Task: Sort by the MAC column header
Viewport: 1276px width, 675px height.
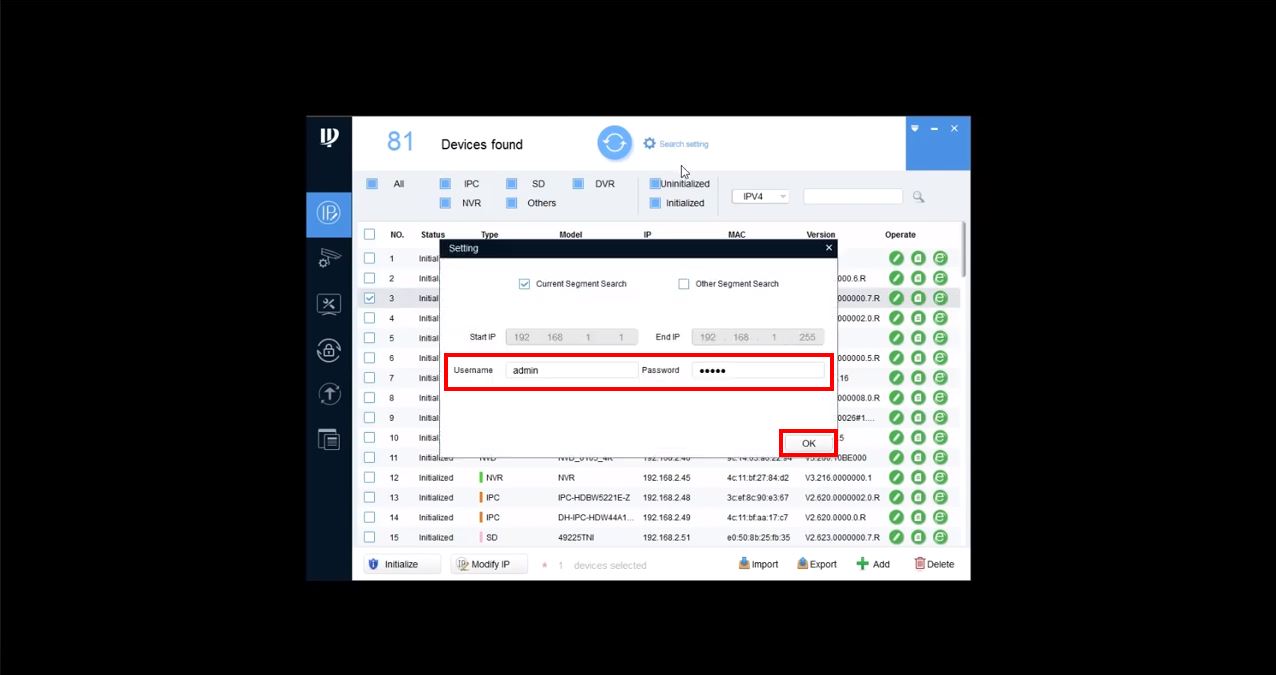Action: point(736,235)
